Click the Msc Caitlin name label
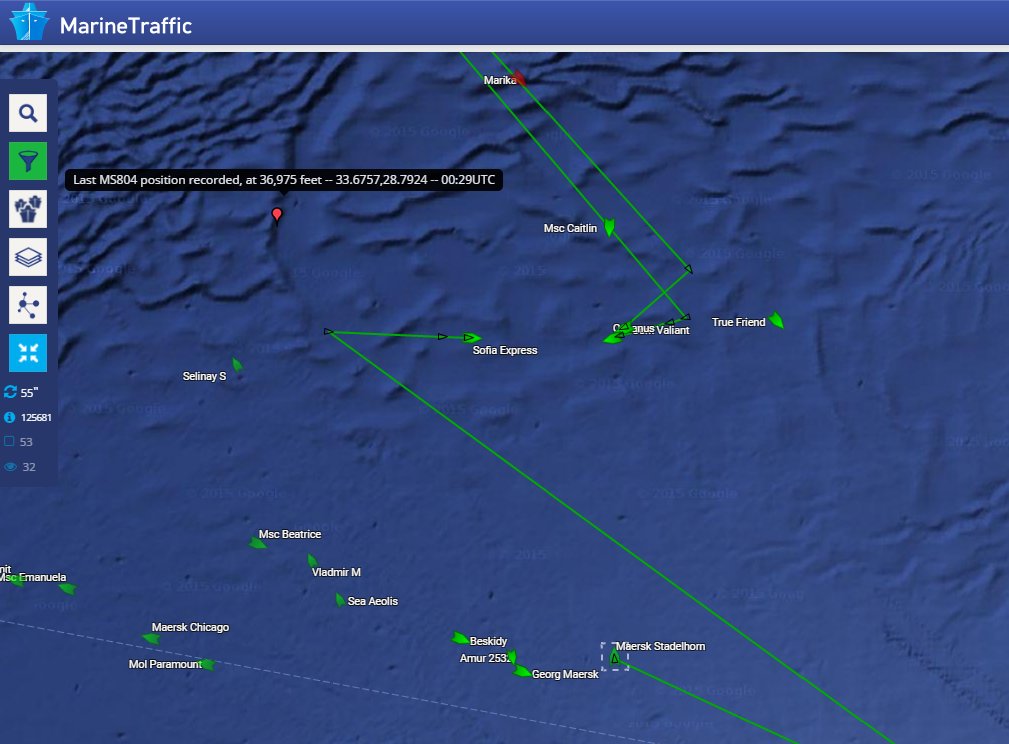This screenshot has width=1009, height=744. pos(570,228)
